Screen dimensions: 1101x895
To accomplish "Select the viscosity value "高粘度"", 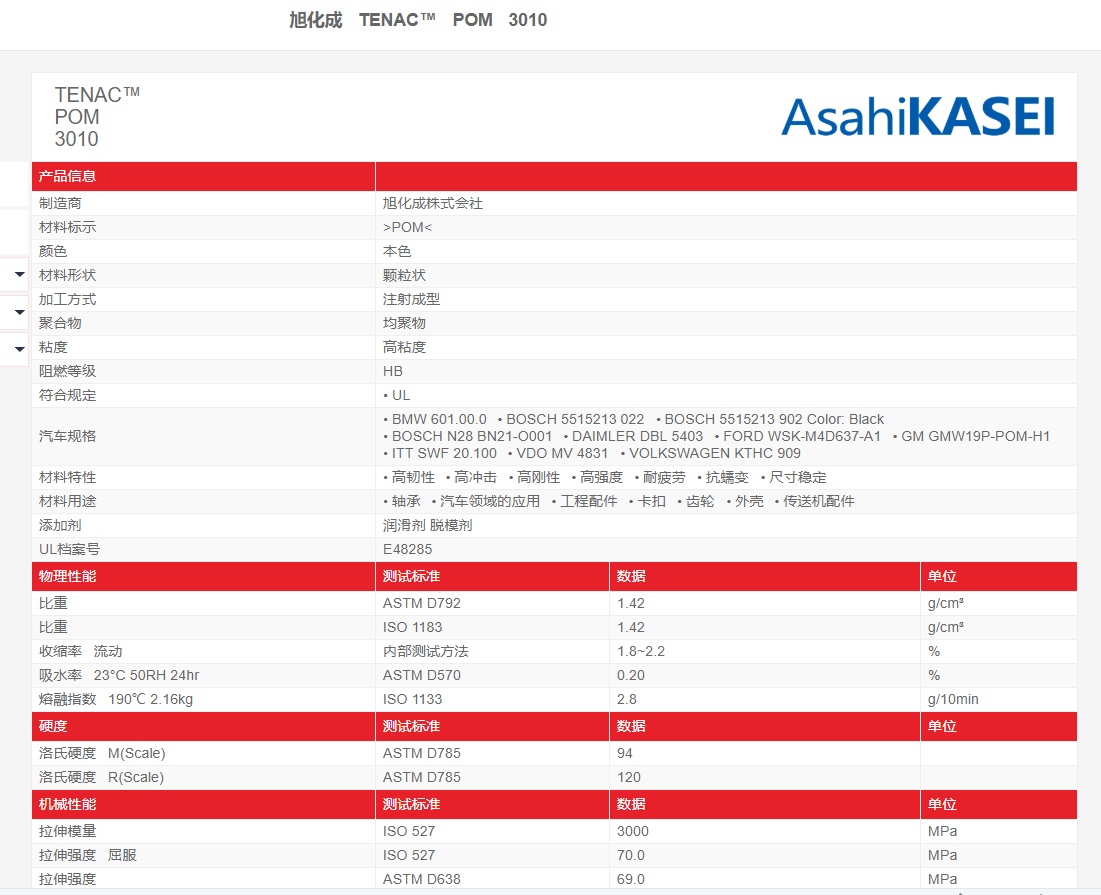I will click(x=404, y=347).
